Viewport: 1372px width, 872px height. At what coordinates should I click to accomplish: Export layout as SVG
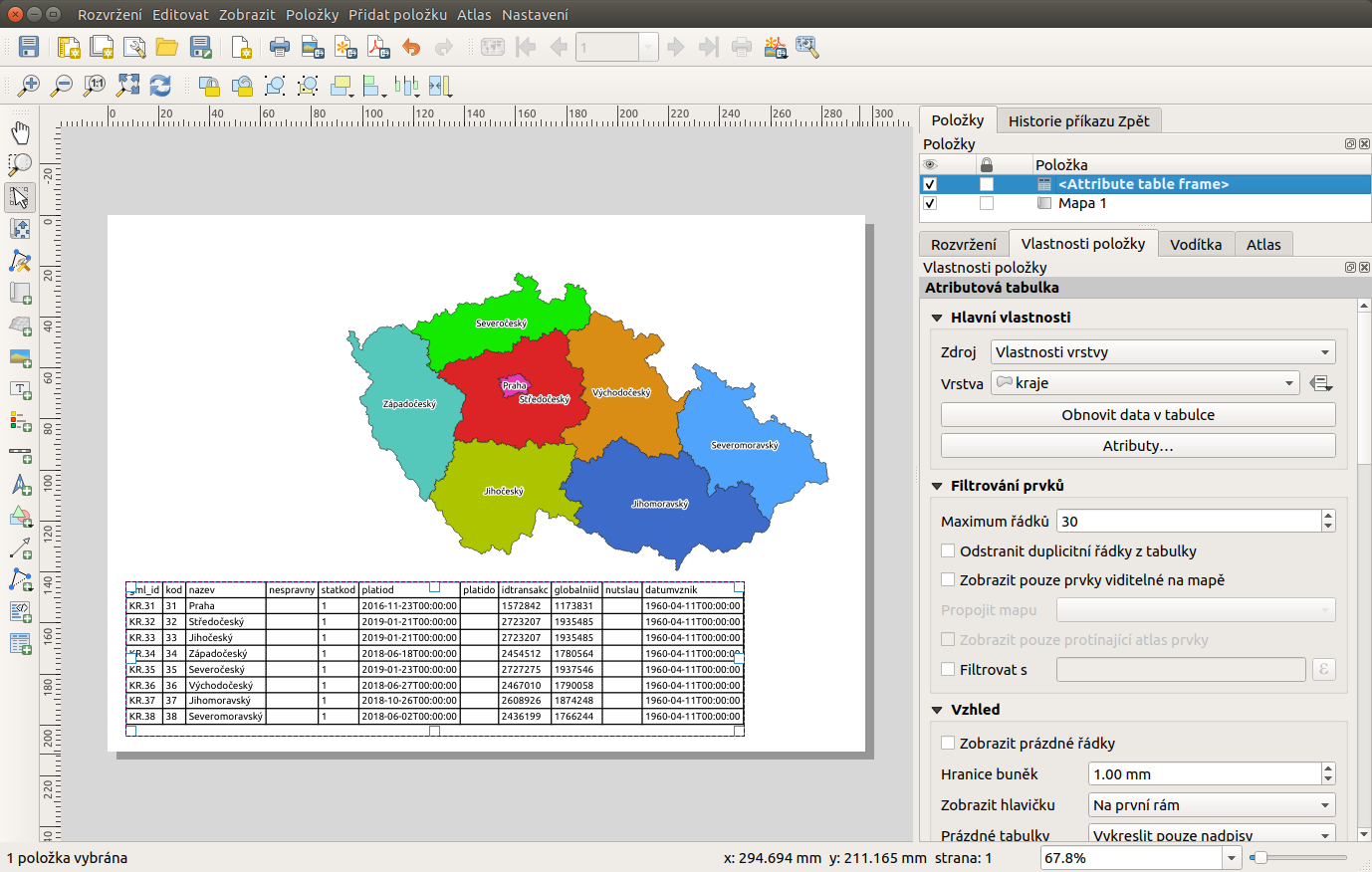click(345, 47)
